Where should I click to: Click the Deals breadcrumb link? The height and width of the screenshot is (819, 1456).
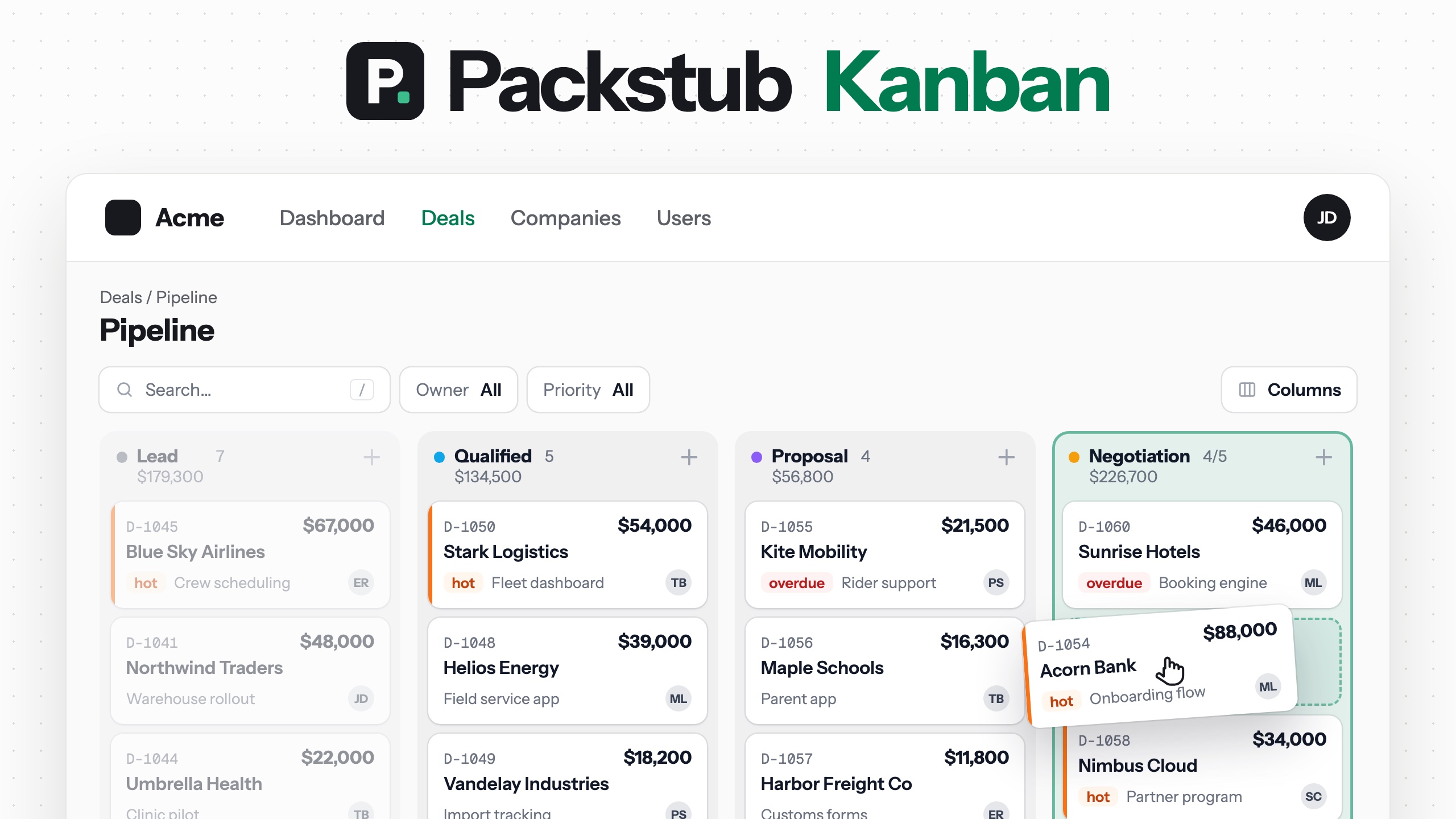(x=121, y=297)
